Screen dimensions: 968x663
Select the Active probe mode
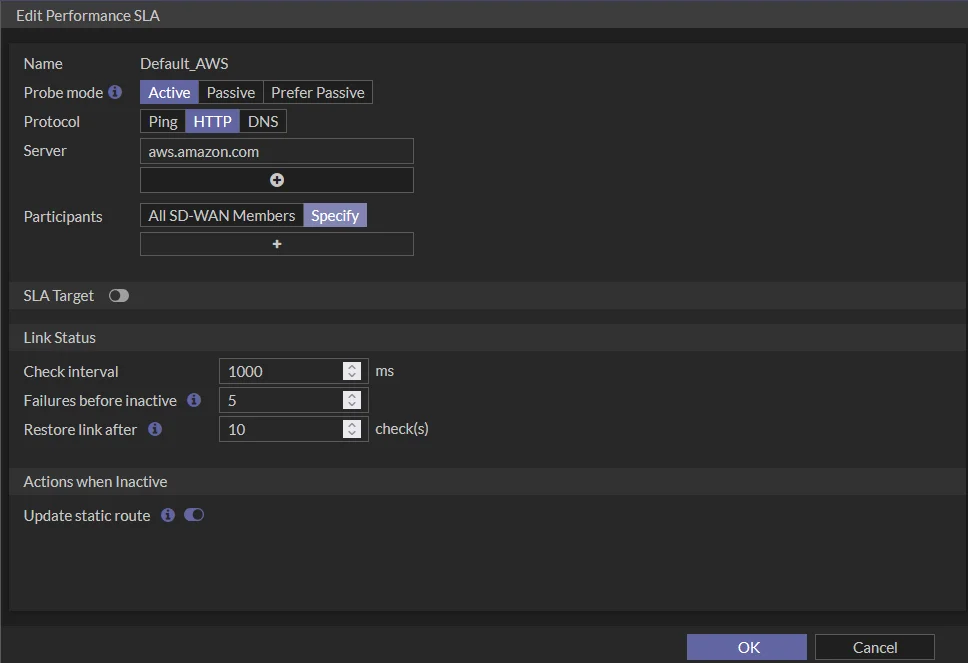pos(169,92)
